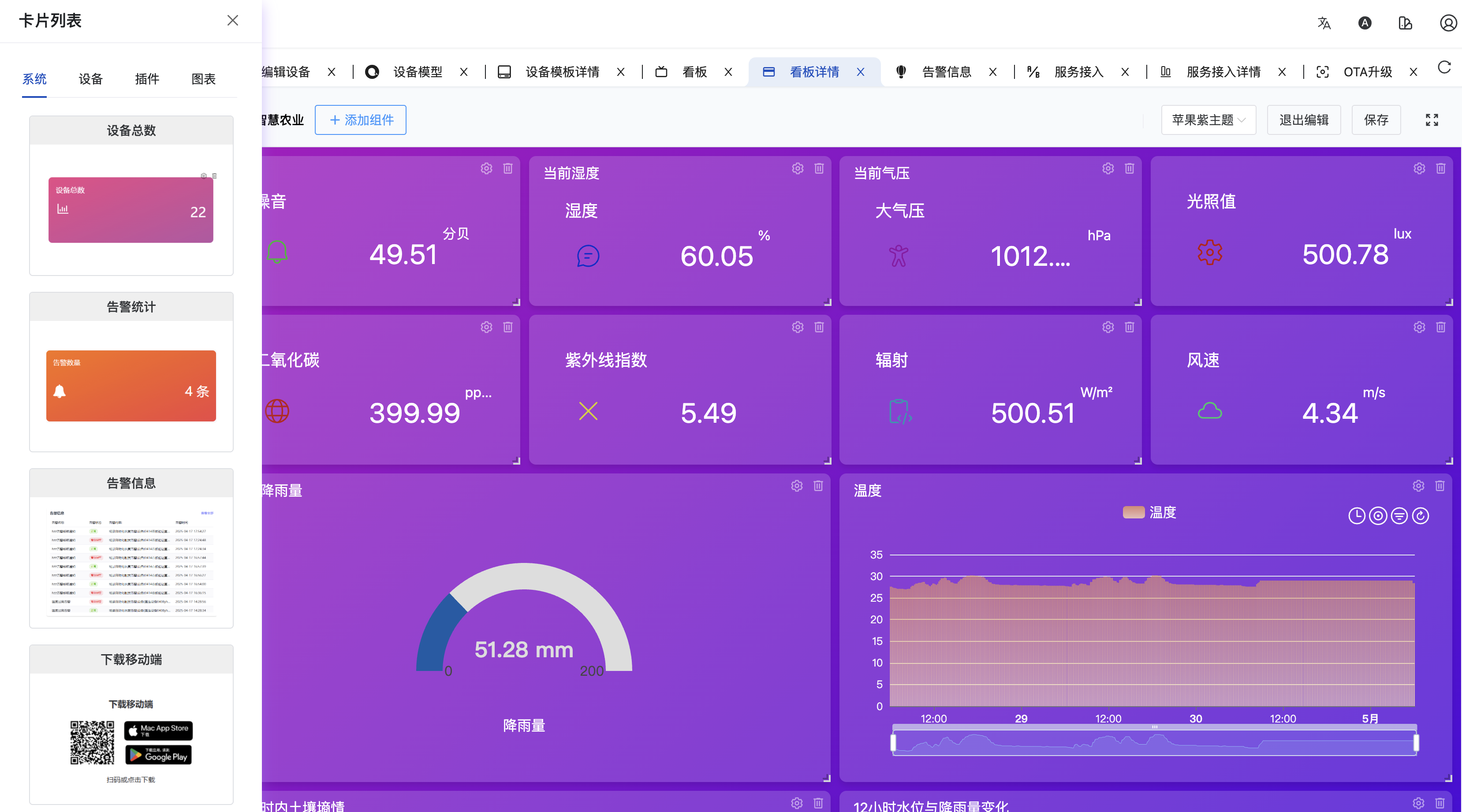Delete the 光照值 card via trash icon
The height and width of the screenshot is (812, 1462).
[x=1440, y=168]
